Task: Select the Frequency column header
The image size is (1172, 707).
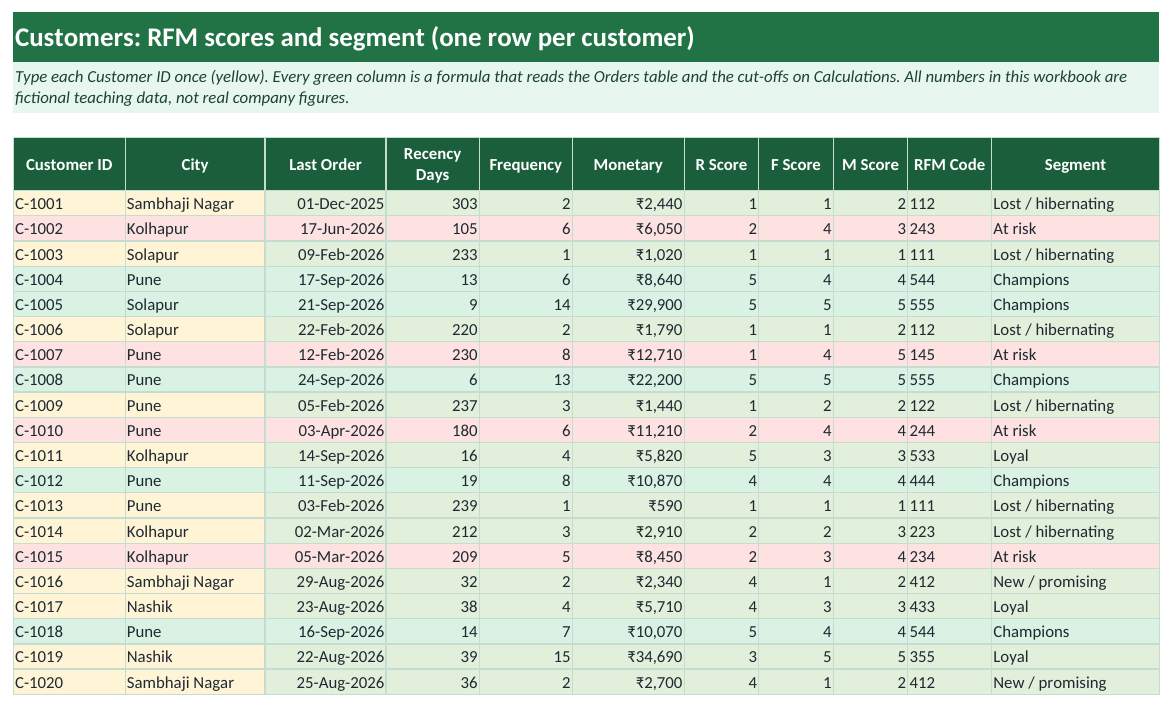Action: tap(525, 164)
